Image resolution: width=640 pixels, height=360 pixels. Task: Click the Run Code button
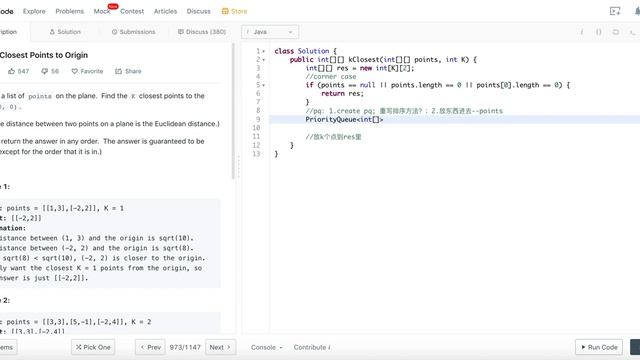click(x=599, y=347)
